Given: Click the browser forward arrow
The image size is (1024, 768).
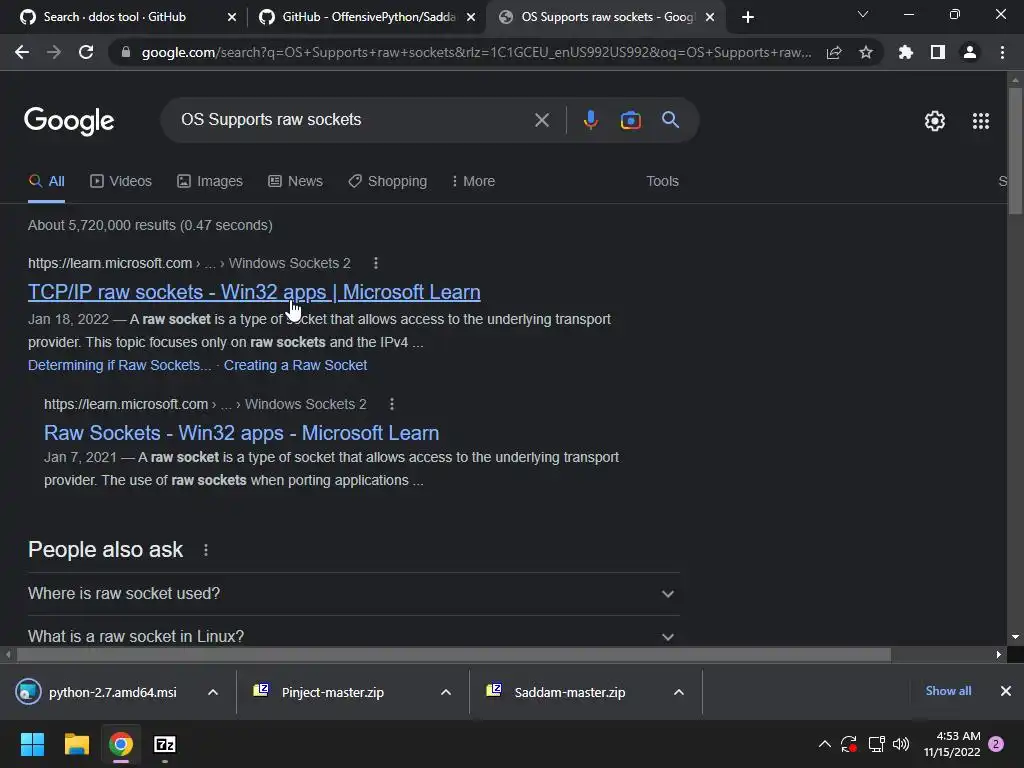Looking at the screenshot, I should click(x=54, y=52).
